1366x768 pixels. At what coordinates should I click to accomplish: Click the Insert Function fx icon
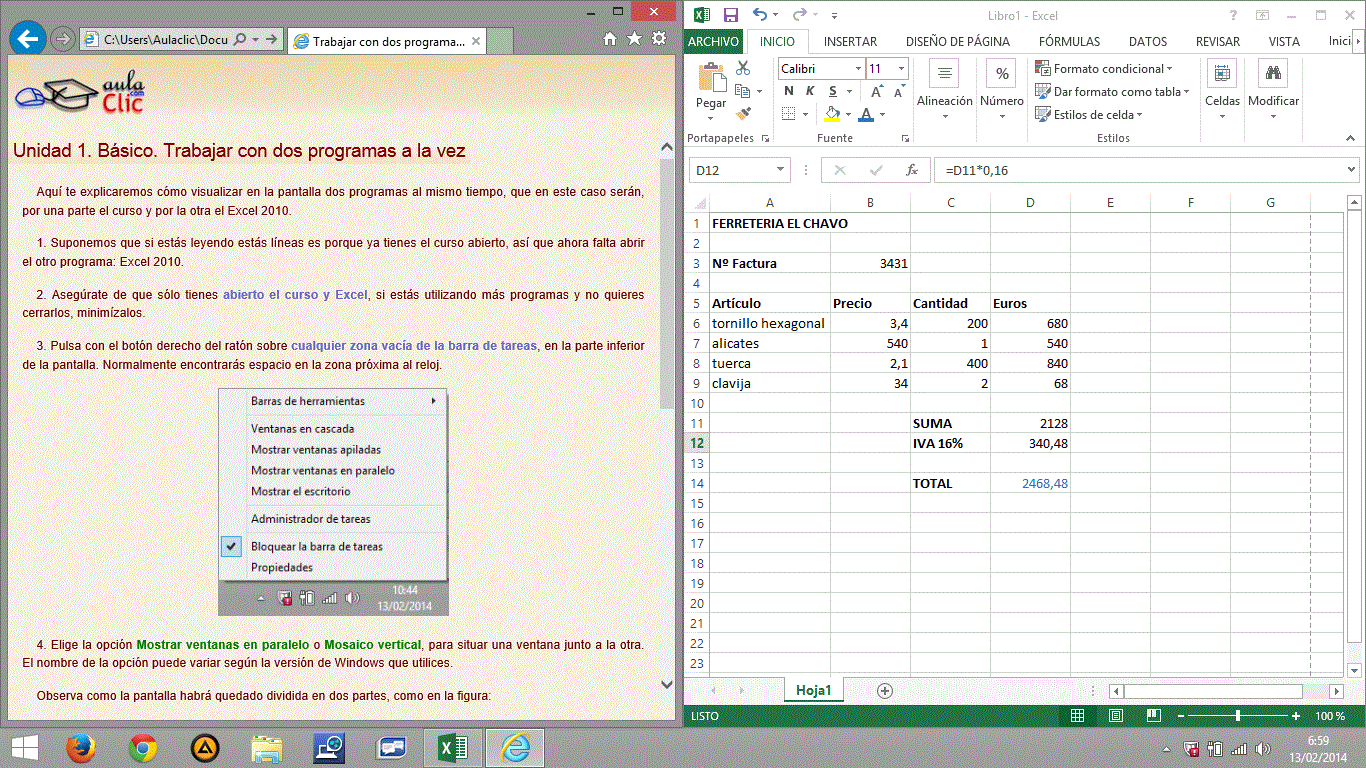pos(912,170)
